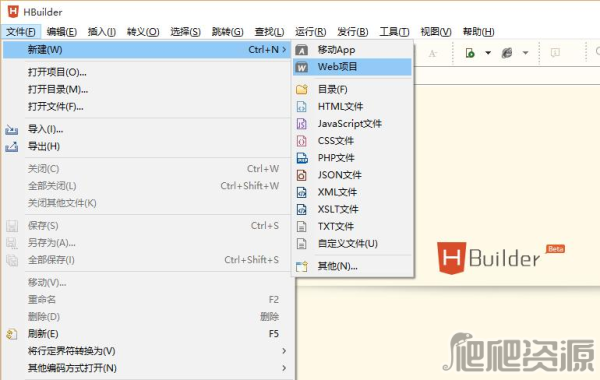Click the 删除(D) menu entry
The width and height of the screenshot is (600, 380).
(147, 317)
